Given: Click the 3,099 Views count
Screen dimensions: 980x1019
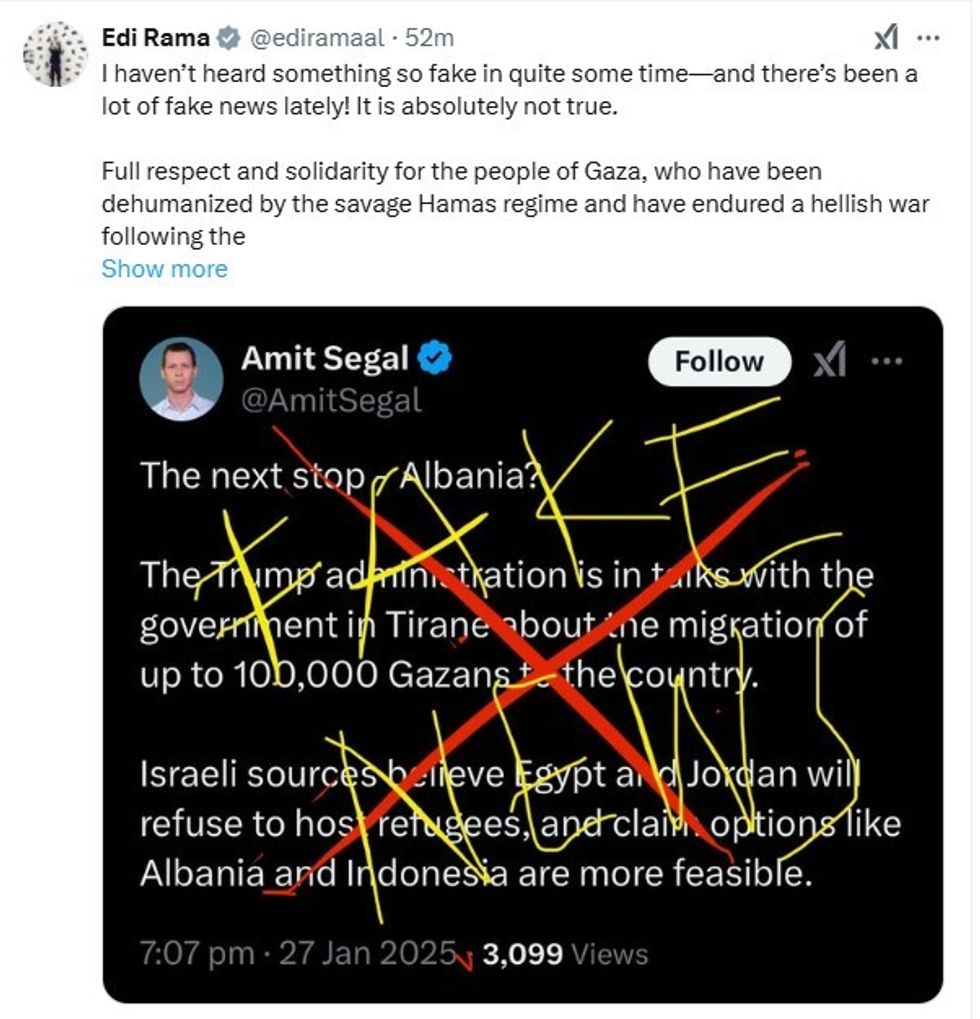Looking at the screenshot, I should pos(565,954).
